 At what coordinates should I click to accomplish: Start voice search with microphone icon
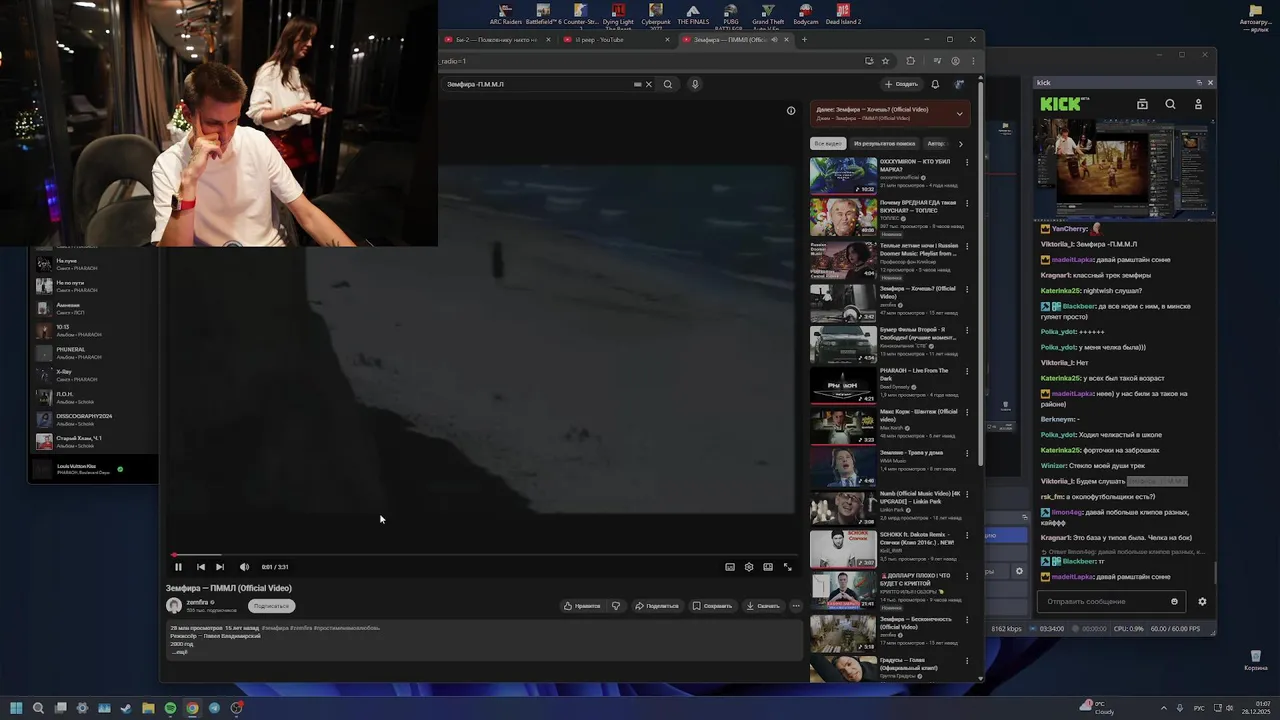coord(695,84)
